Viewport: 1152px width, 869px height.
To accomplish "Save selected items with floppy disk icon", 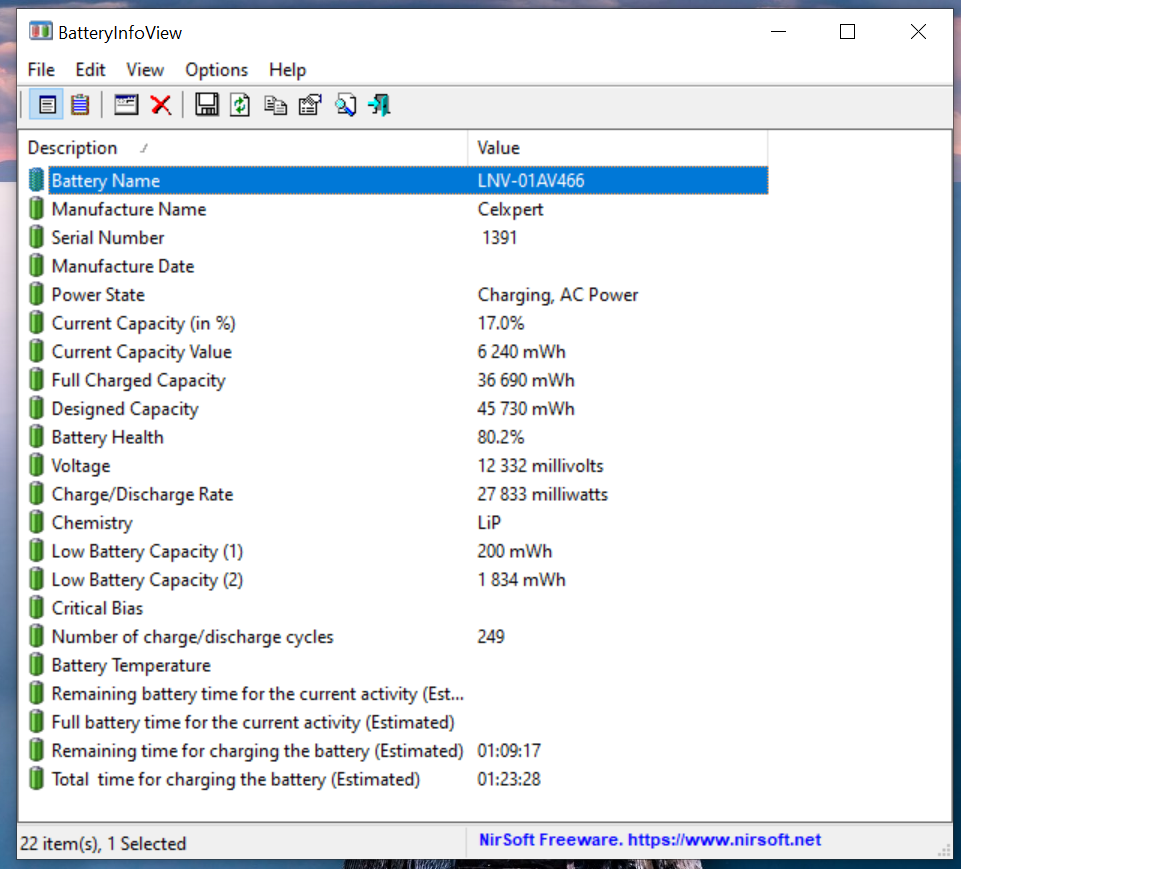I will tap(207, 105).
